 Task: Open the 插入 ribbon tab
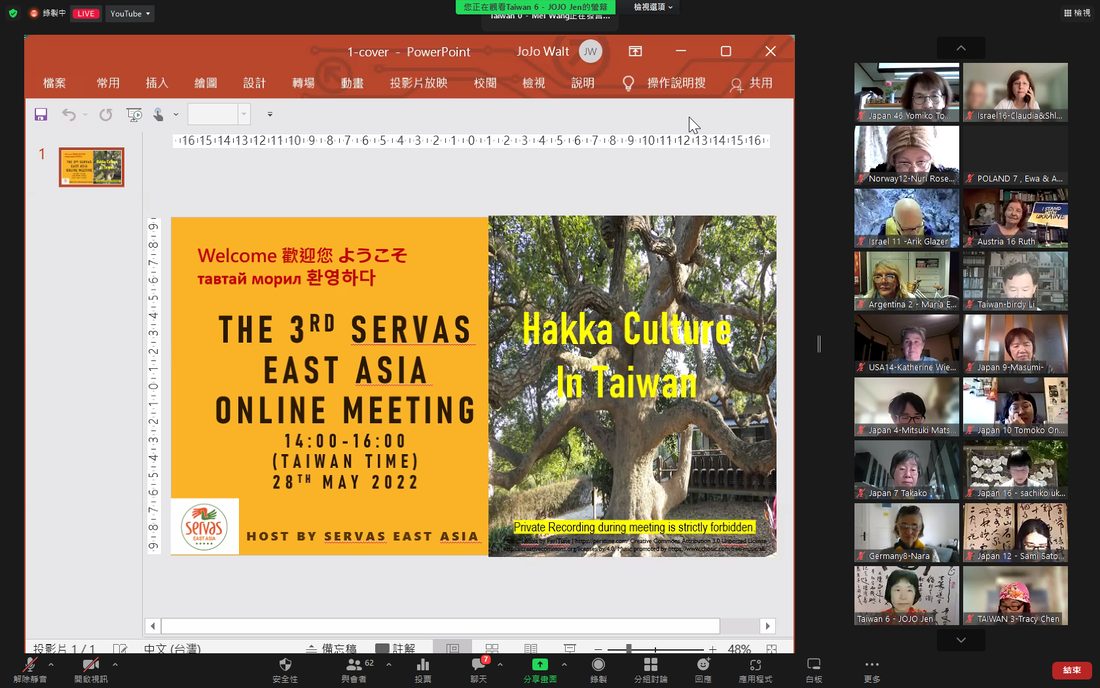tap(157, 83)
